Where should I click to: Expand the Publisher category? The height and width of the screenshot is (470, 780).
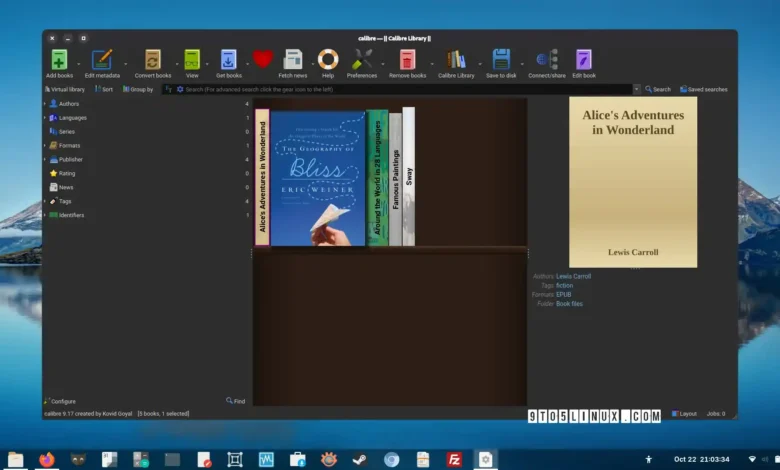coord(45,159)
